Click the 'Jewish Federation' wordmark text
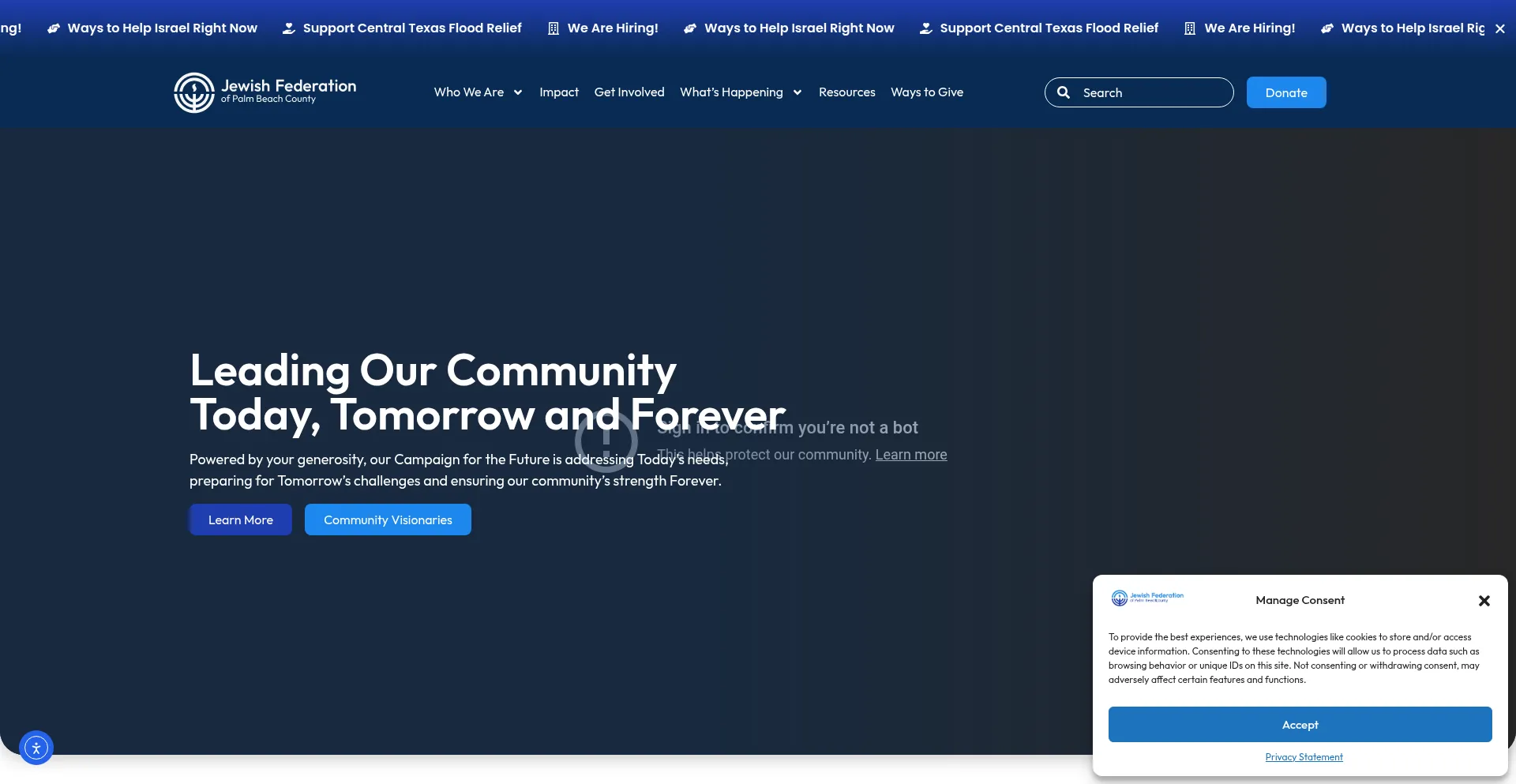The height and width of the screenshot is (784, 1516). coord(288,85)
